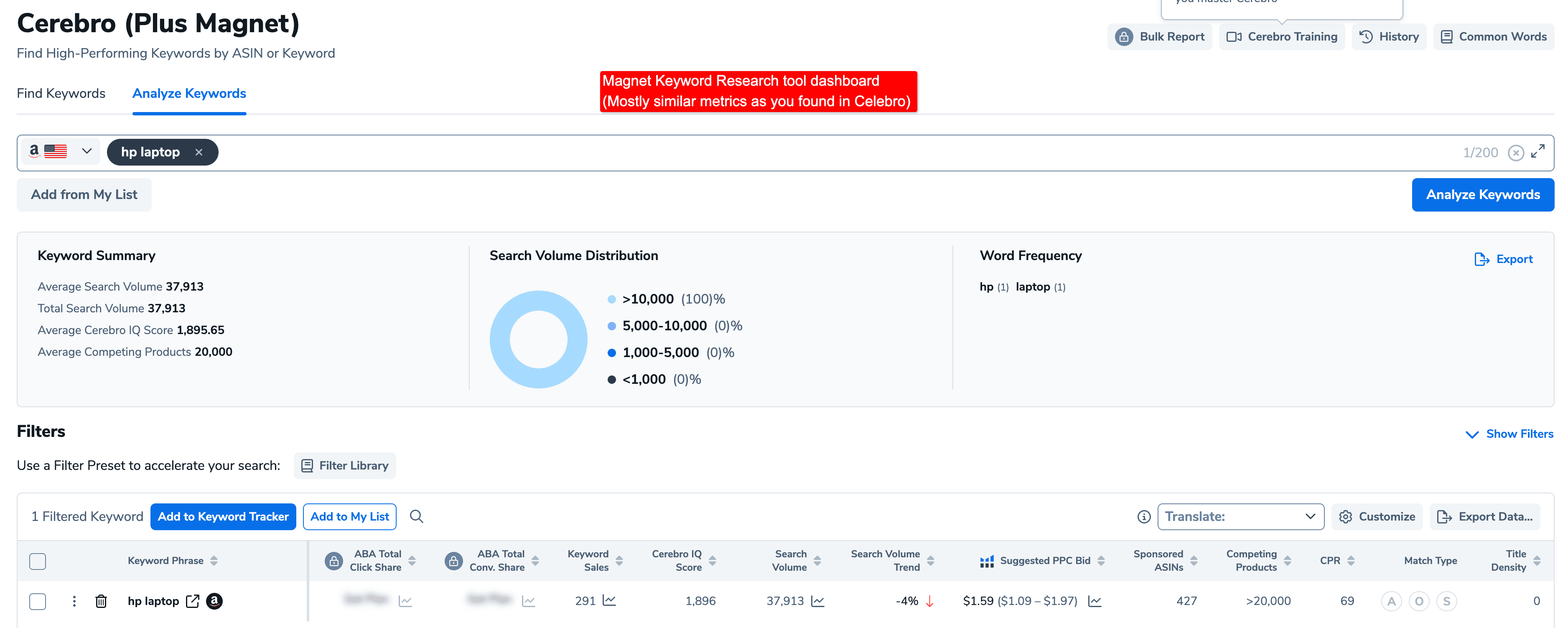
Task: Export Word Frequency data
Action: pos(1504,259)
